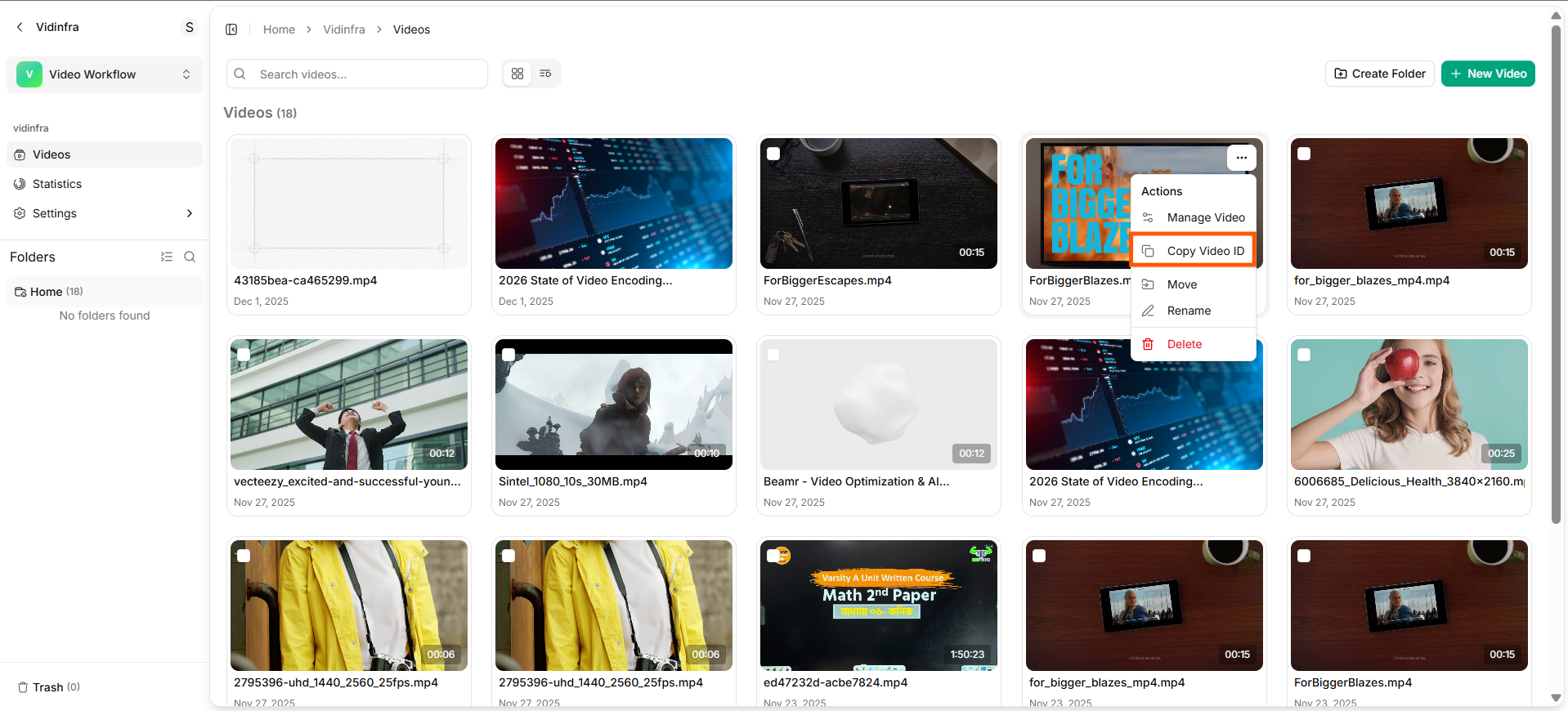
Task: Click the Move folder icon
Action: point(1148,284)
